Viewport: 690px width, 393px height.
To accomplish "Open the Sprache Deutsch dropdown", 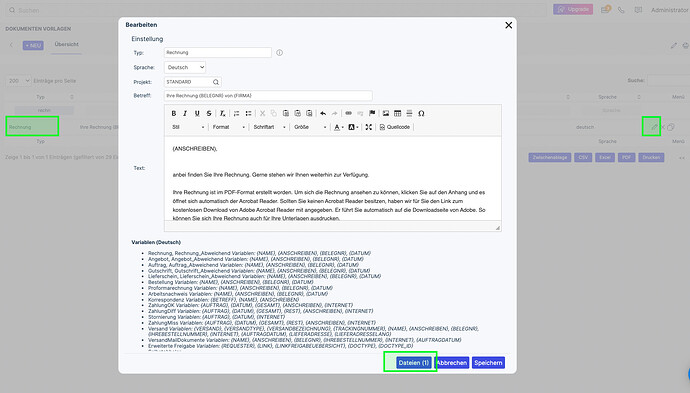I will pos(185,67).
